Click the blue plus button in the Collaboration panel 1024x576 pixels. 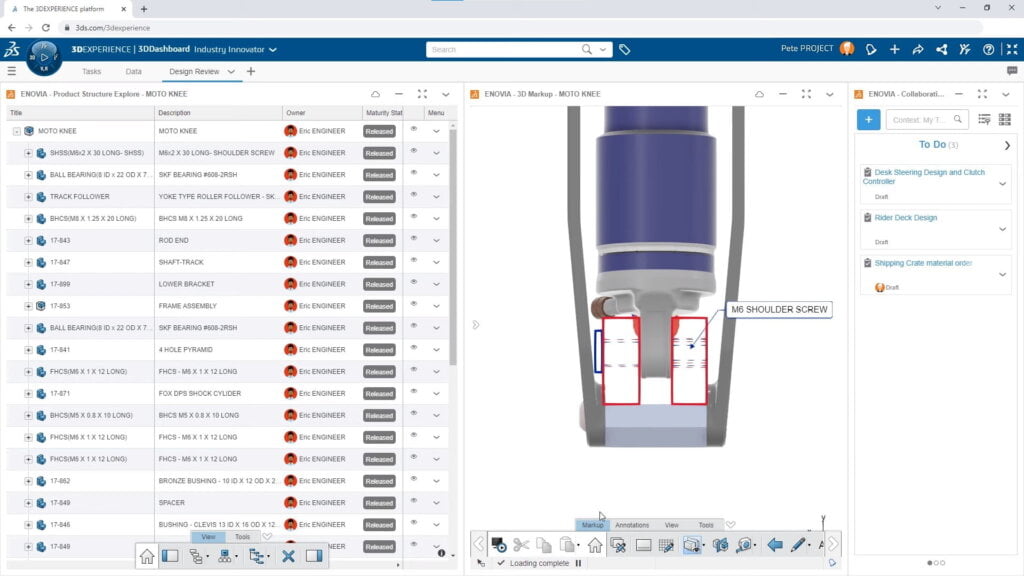pos(867,119)
